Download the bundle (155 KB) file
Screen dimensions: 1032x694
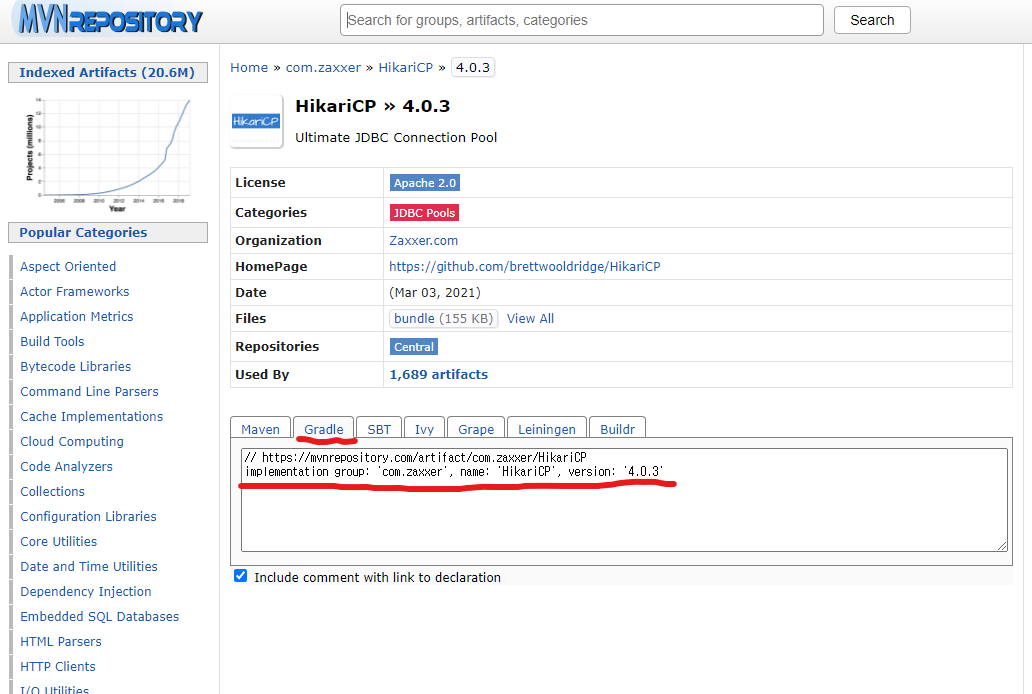(444, 318)
